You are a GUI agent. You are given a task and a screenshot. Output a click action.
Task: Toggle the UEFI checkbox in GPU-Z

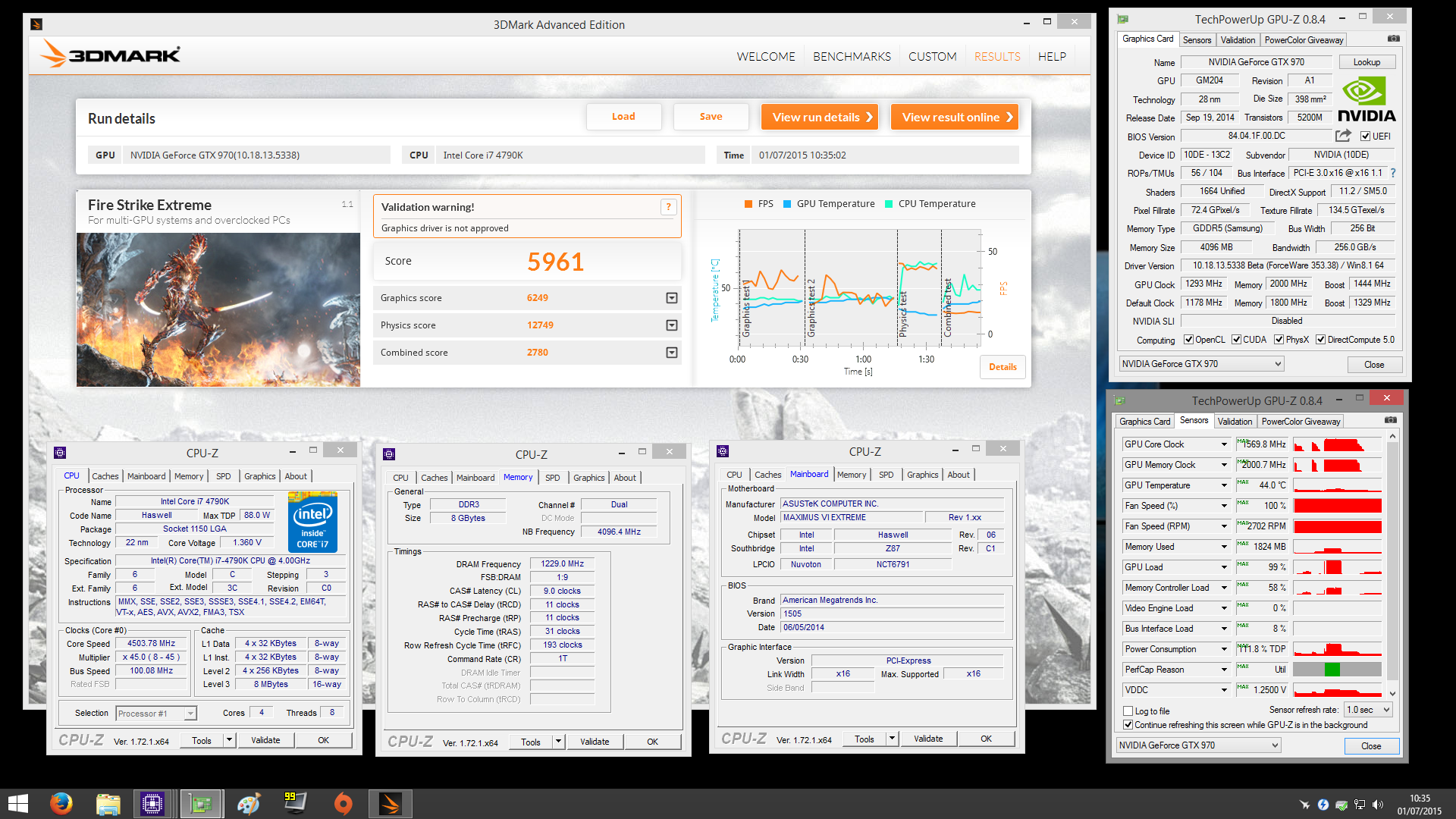[x=1365, y=136]
